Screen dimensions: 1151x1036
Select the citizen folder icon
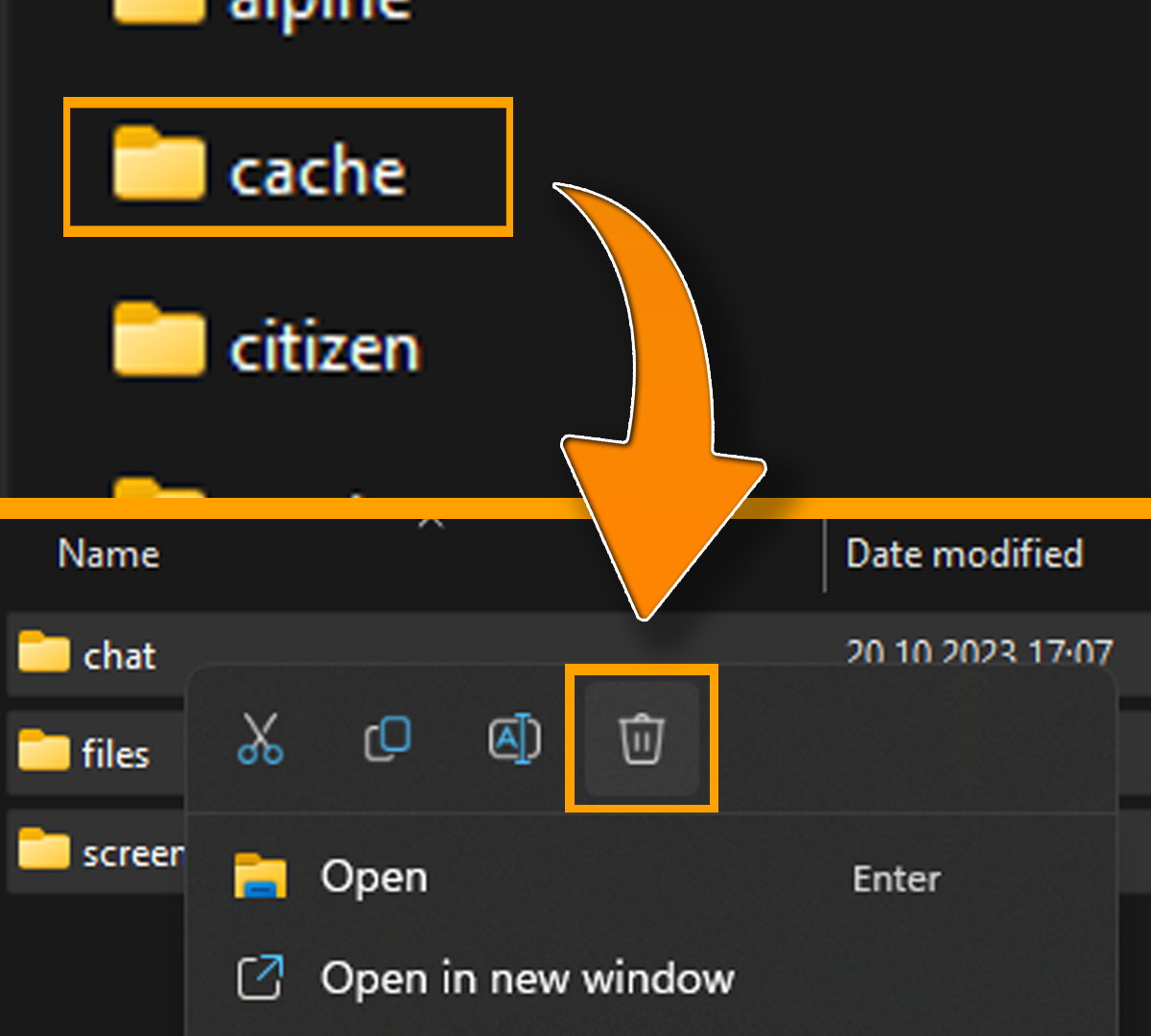pyautogui.click(x=159, y=340)
